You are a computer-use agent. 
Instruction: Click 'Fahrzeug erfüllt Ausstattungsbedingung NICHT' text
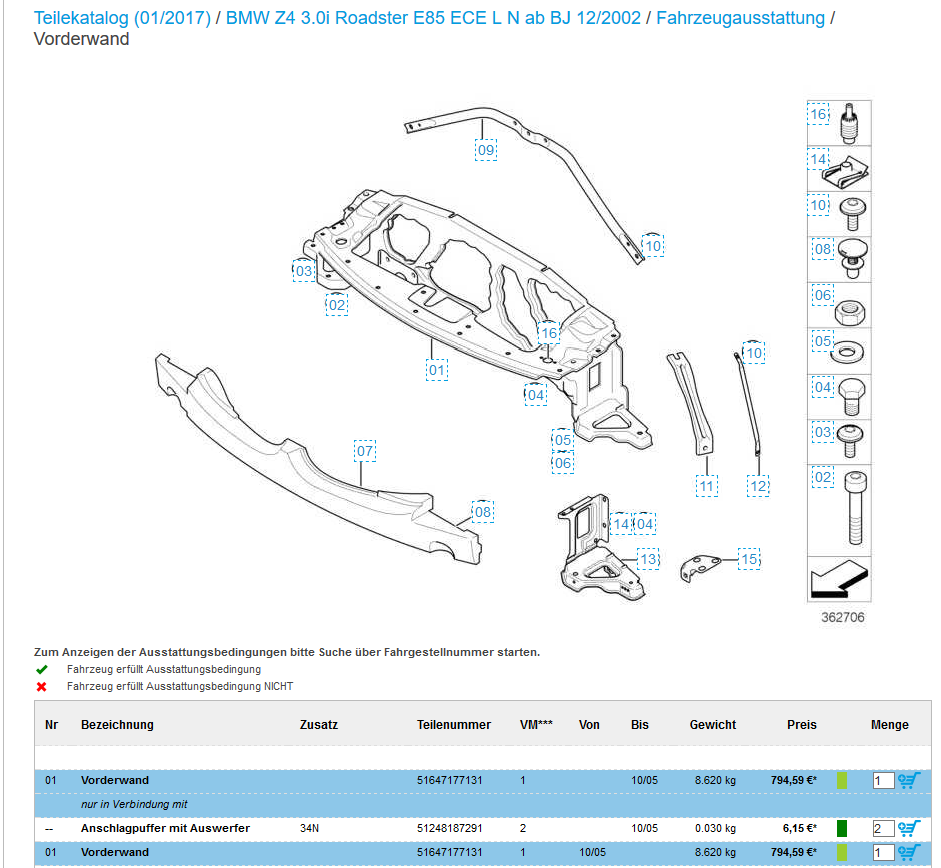180,686
